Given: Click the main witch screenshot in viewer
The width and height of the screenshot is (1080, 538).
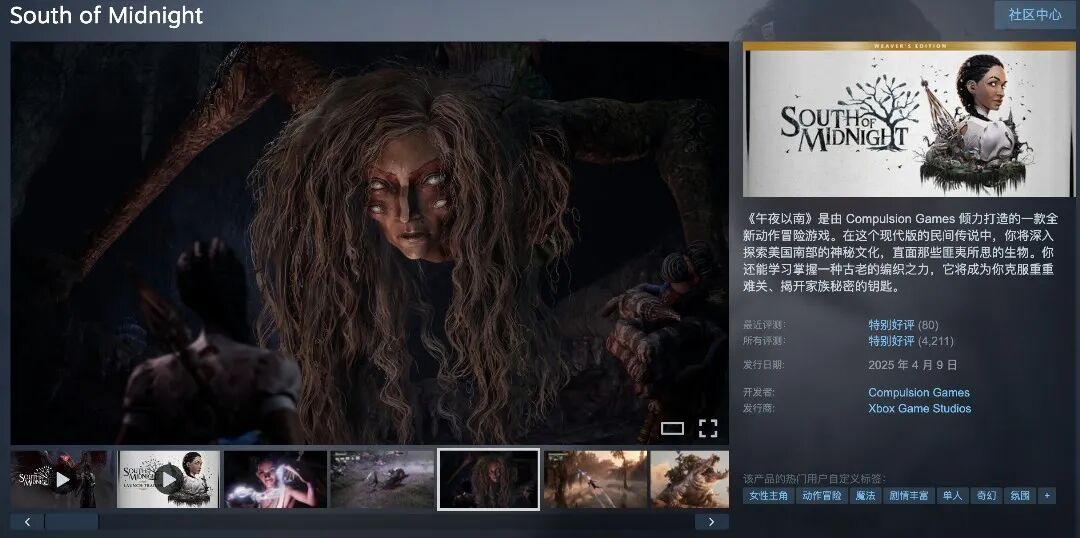Looking at the screenshot, I should (369, 242).
